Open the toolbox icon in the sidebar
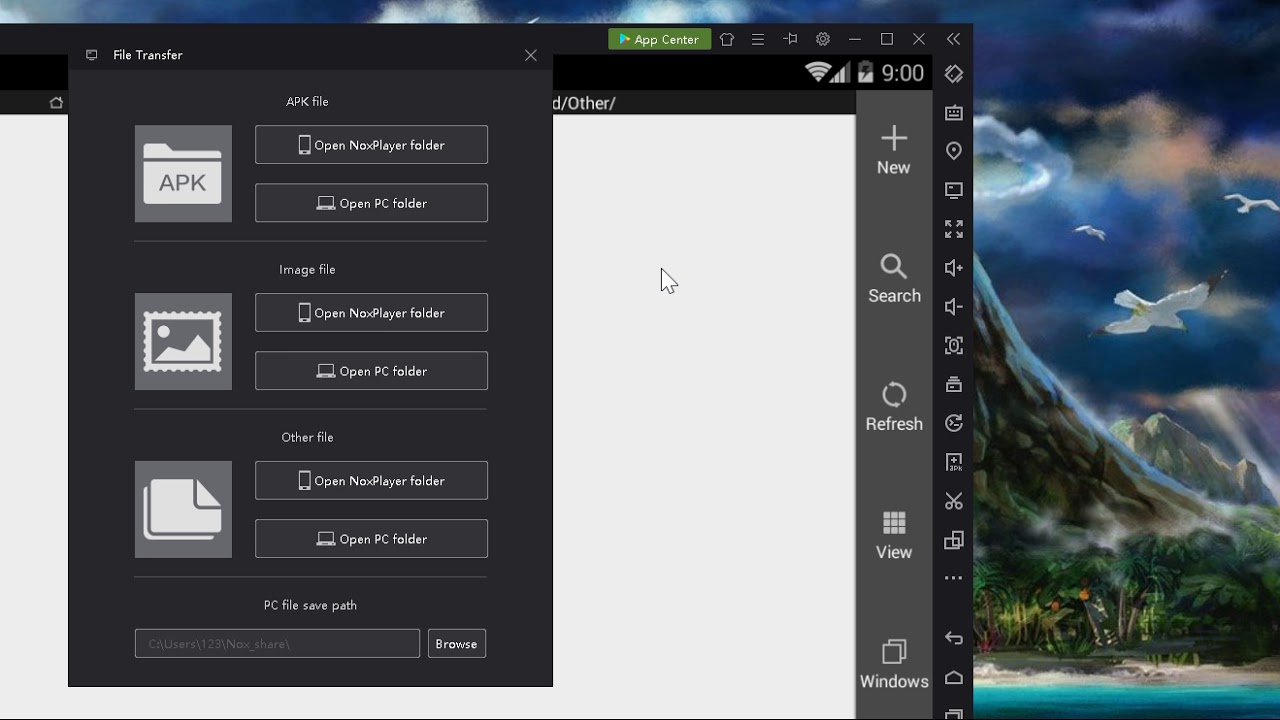The width and height of the screenshot is (1280, 720). point(954,384)
